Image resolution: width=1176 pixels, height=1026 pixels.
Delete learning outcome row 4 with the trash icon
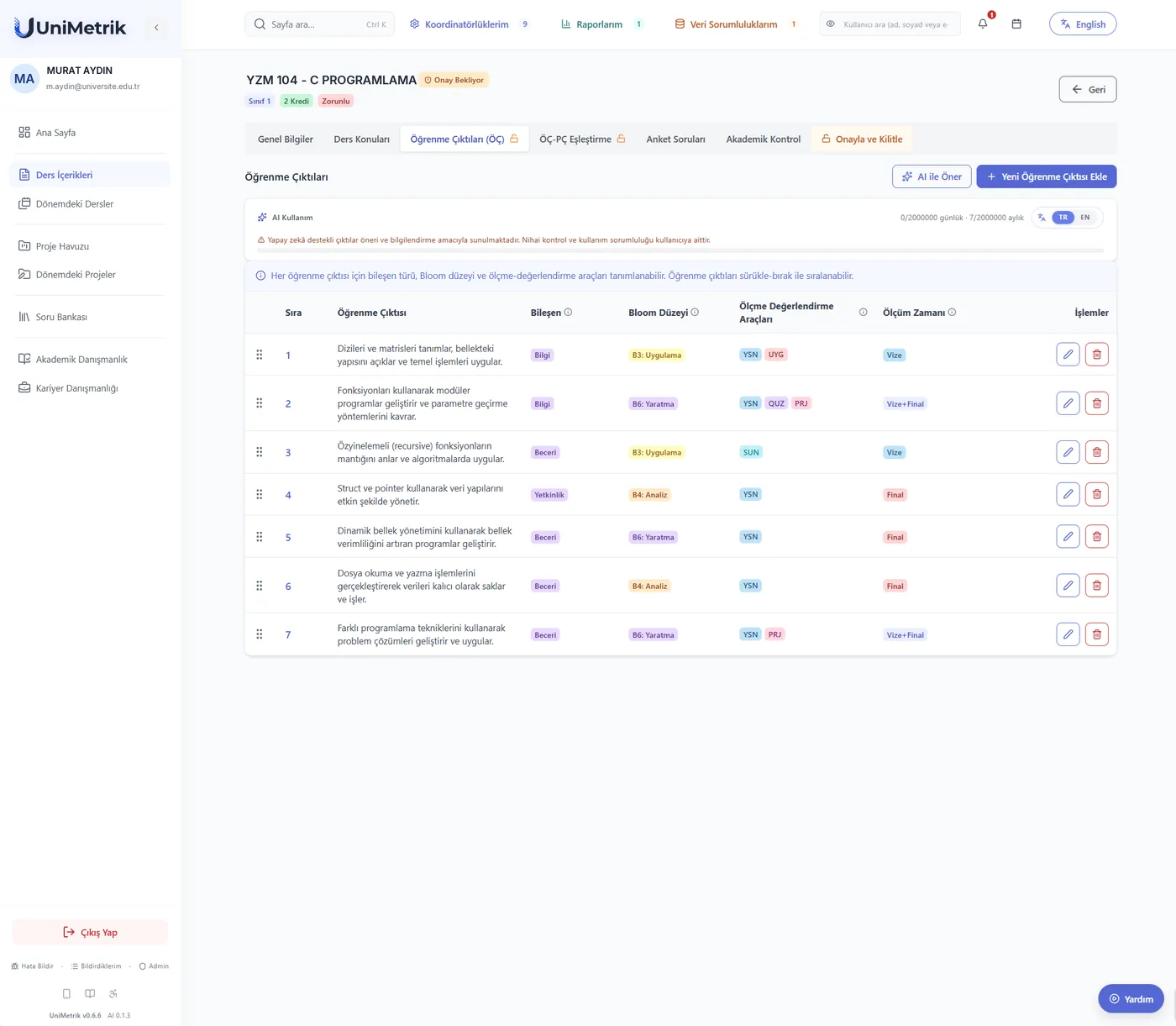point(1097,494)
